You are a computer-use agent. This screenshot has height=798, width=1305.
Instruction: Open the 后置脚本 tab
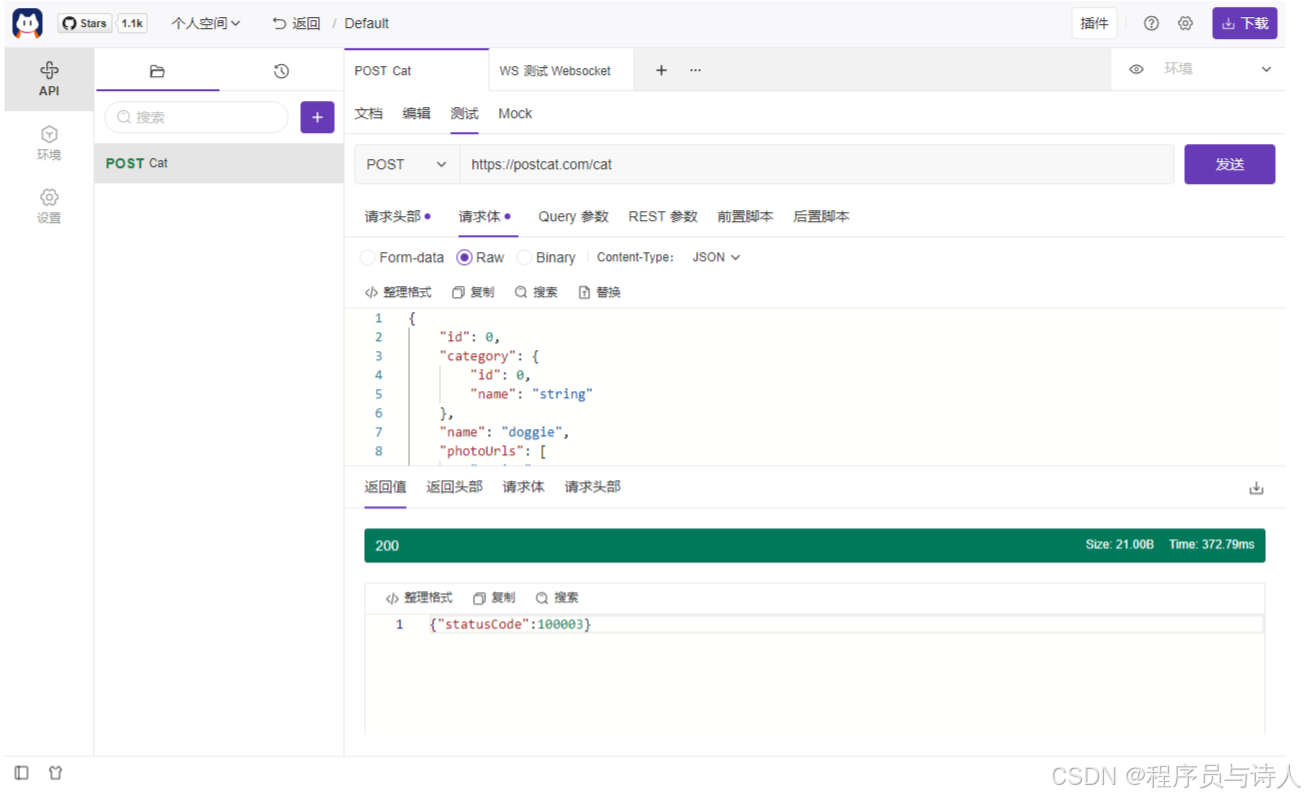pyautogui.click(x=821, y=216)
